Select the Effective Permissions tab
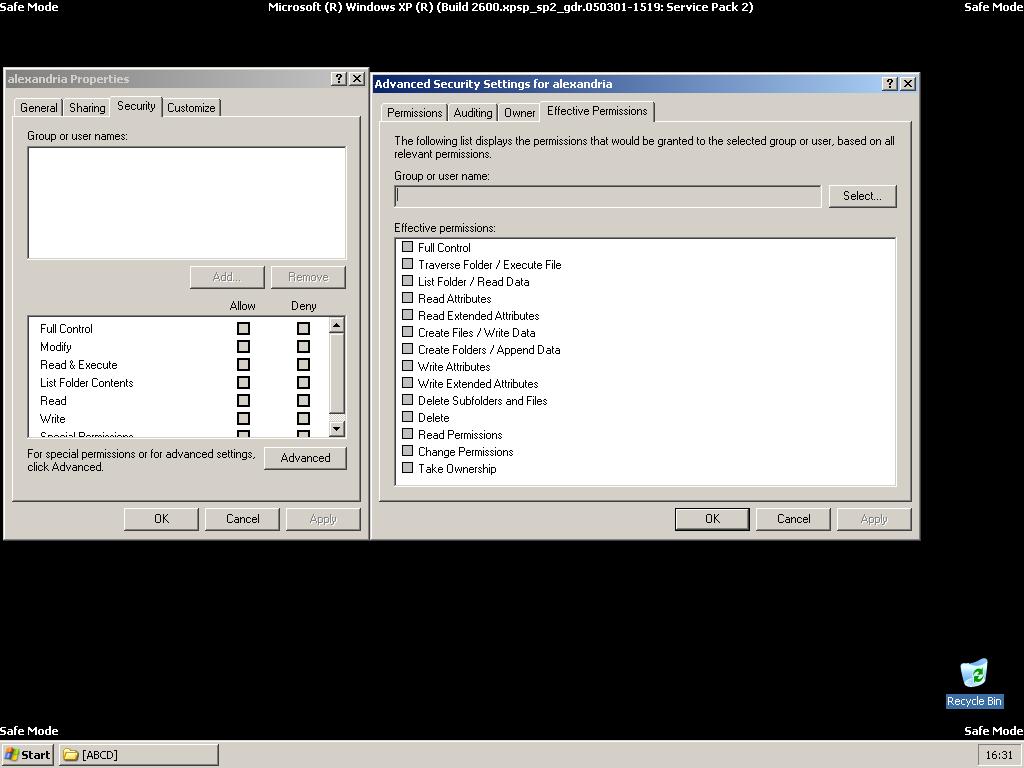Screen dimensions: 1024x768 click(x=597, y=111)
